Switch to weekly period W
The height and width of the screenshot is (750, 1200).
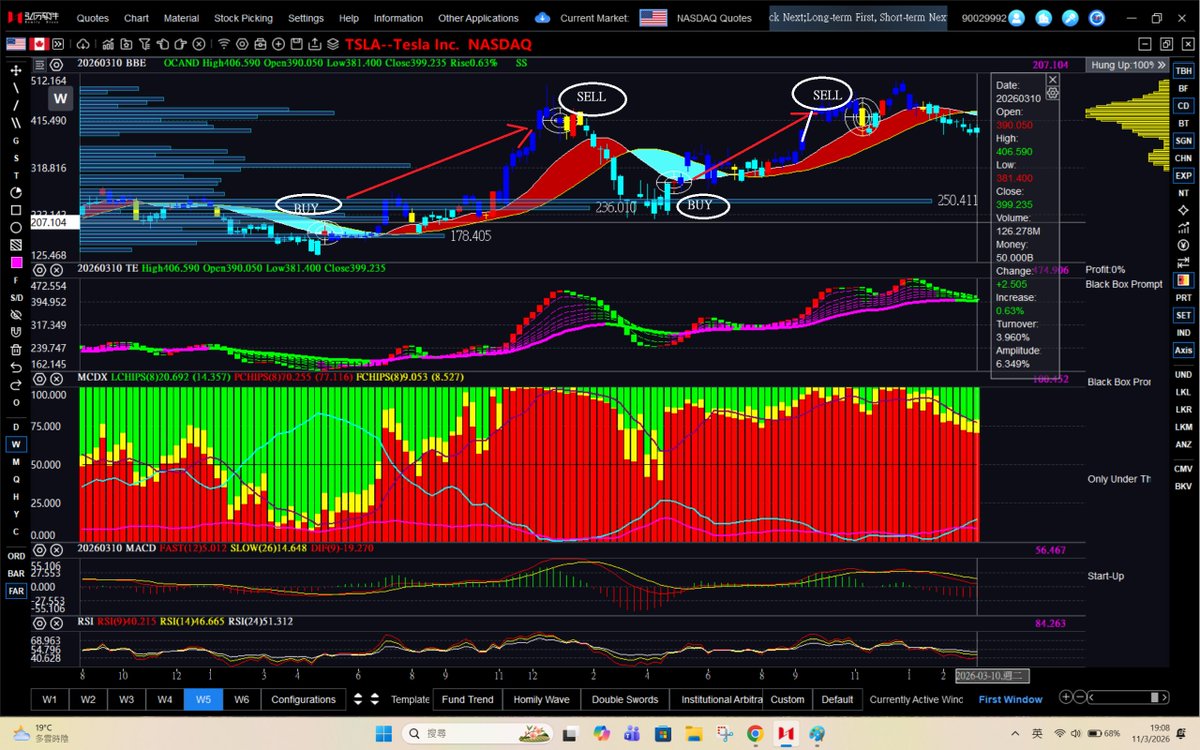click(16, 444)
